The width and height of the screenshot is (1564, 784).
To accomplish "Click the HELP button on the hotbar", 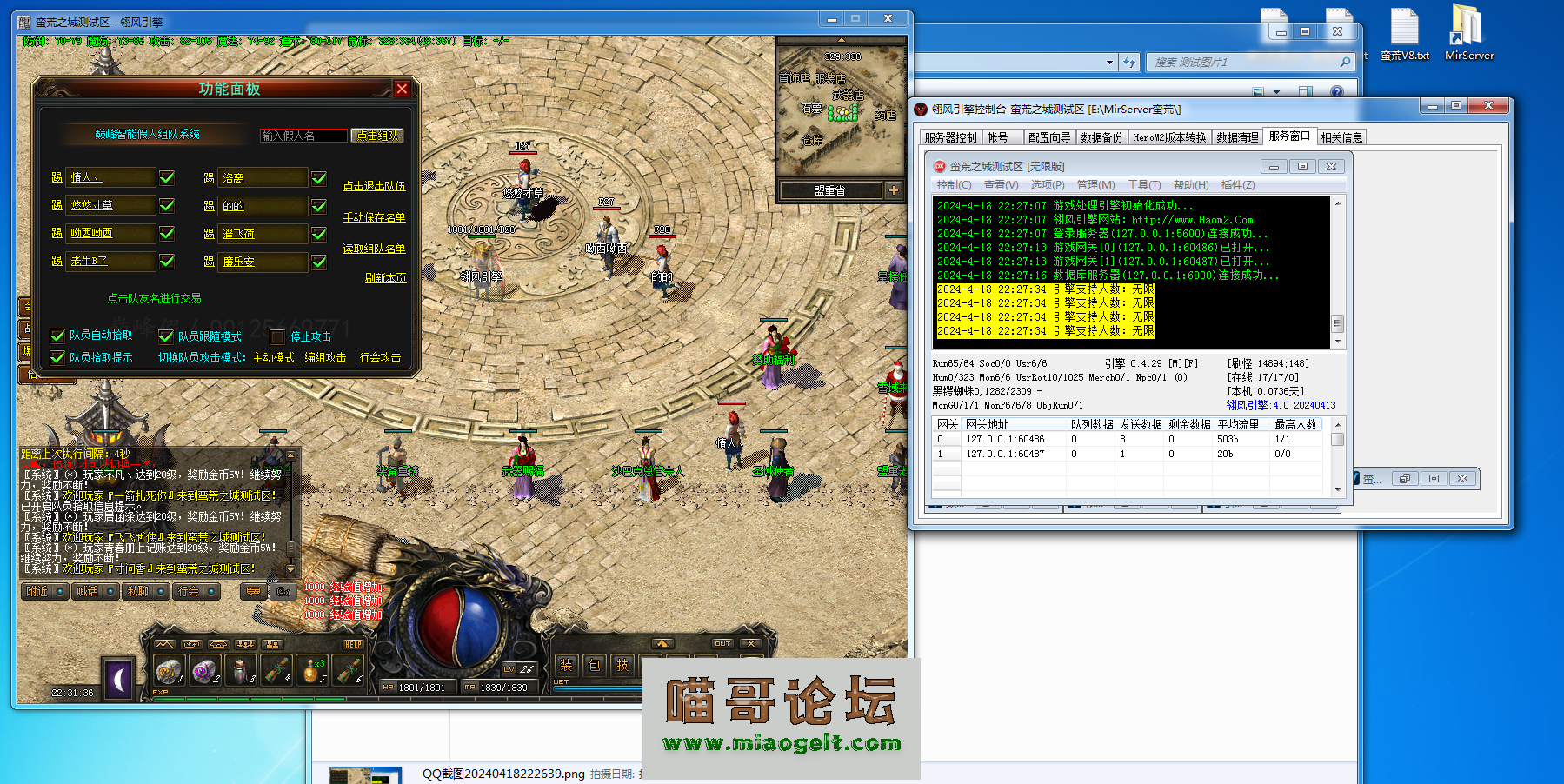I will tap(353, 644).
